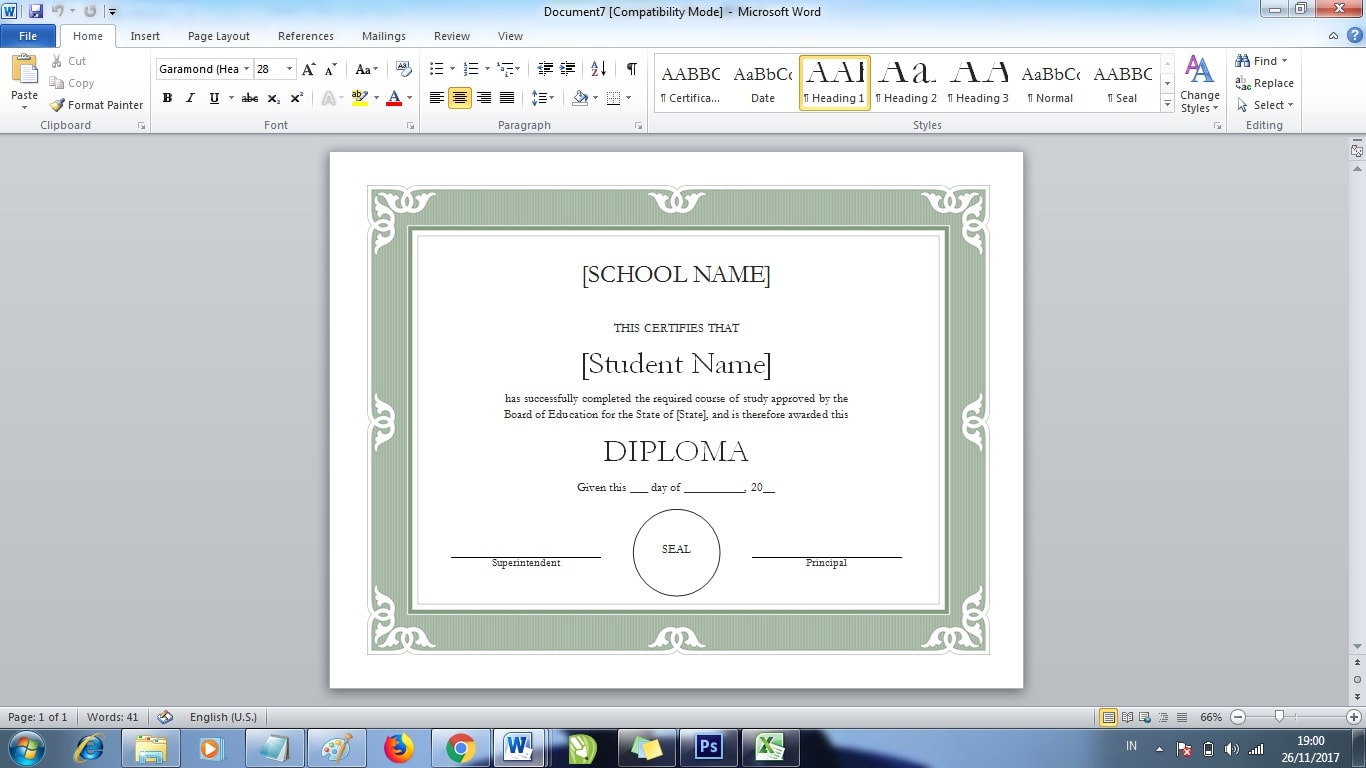Switch to Outline view

(1164, 717)
